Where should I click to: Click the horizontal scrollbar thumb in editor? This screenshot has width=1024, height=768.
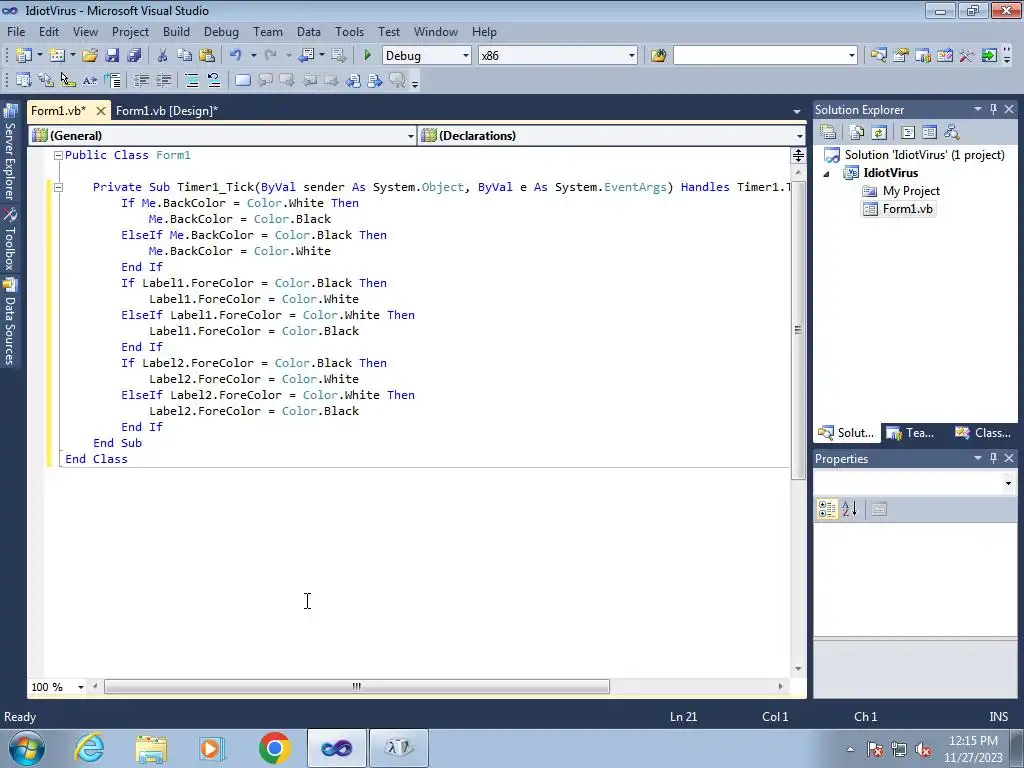point(357,687)
